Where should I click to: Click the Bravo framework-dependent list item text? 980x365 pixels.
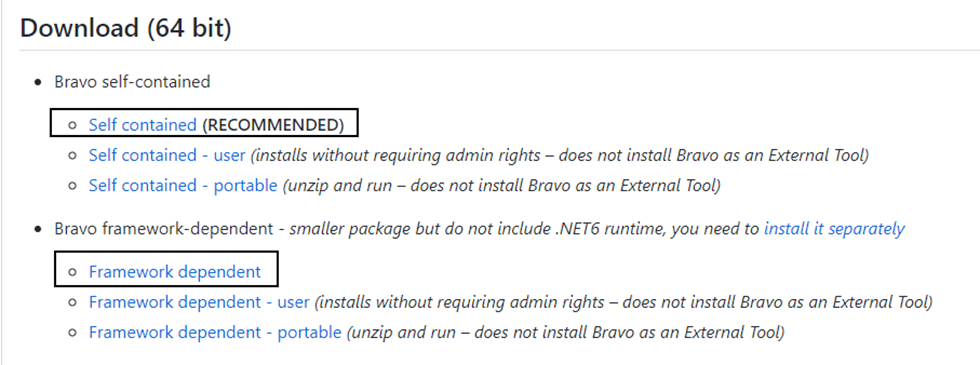[x=164, y=229]
